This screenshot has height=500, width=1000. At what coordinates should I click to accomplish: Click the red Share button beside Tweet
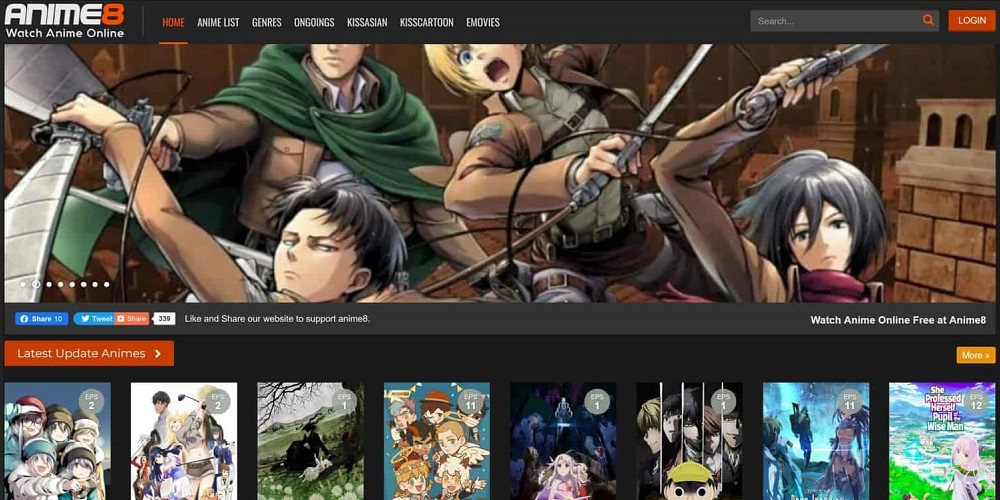tap(132, 319)
